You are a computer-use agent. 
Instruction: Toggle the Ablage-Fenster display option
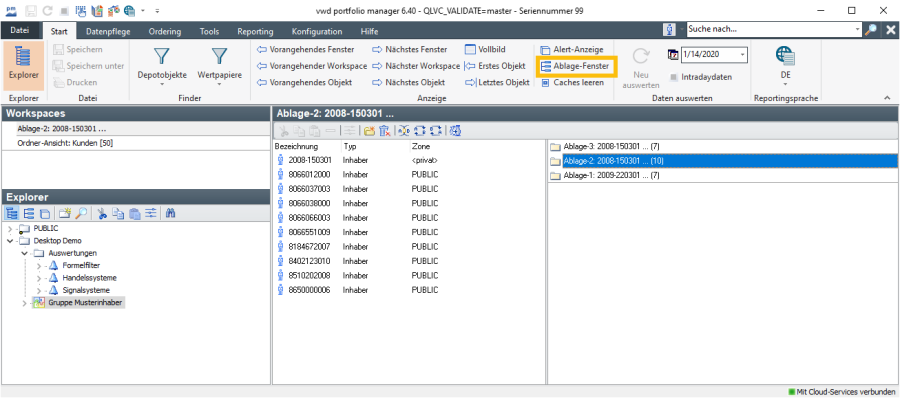[576, 67]
